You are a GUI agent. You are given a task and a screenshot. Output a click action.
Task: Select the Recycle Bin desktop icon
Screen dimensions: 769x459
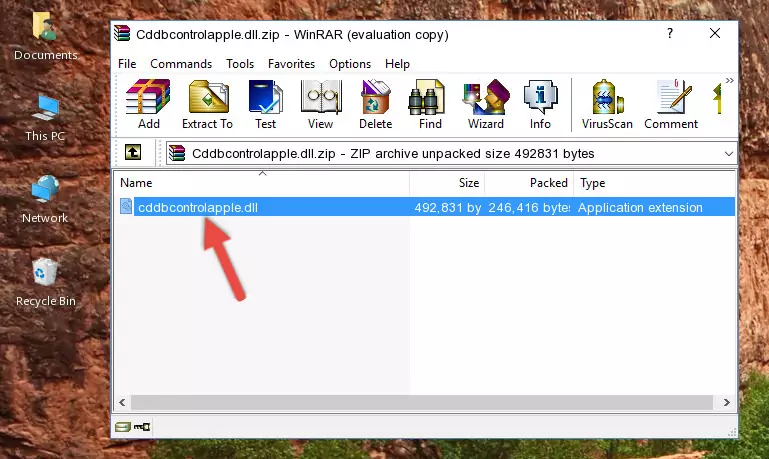pos(46,283)
